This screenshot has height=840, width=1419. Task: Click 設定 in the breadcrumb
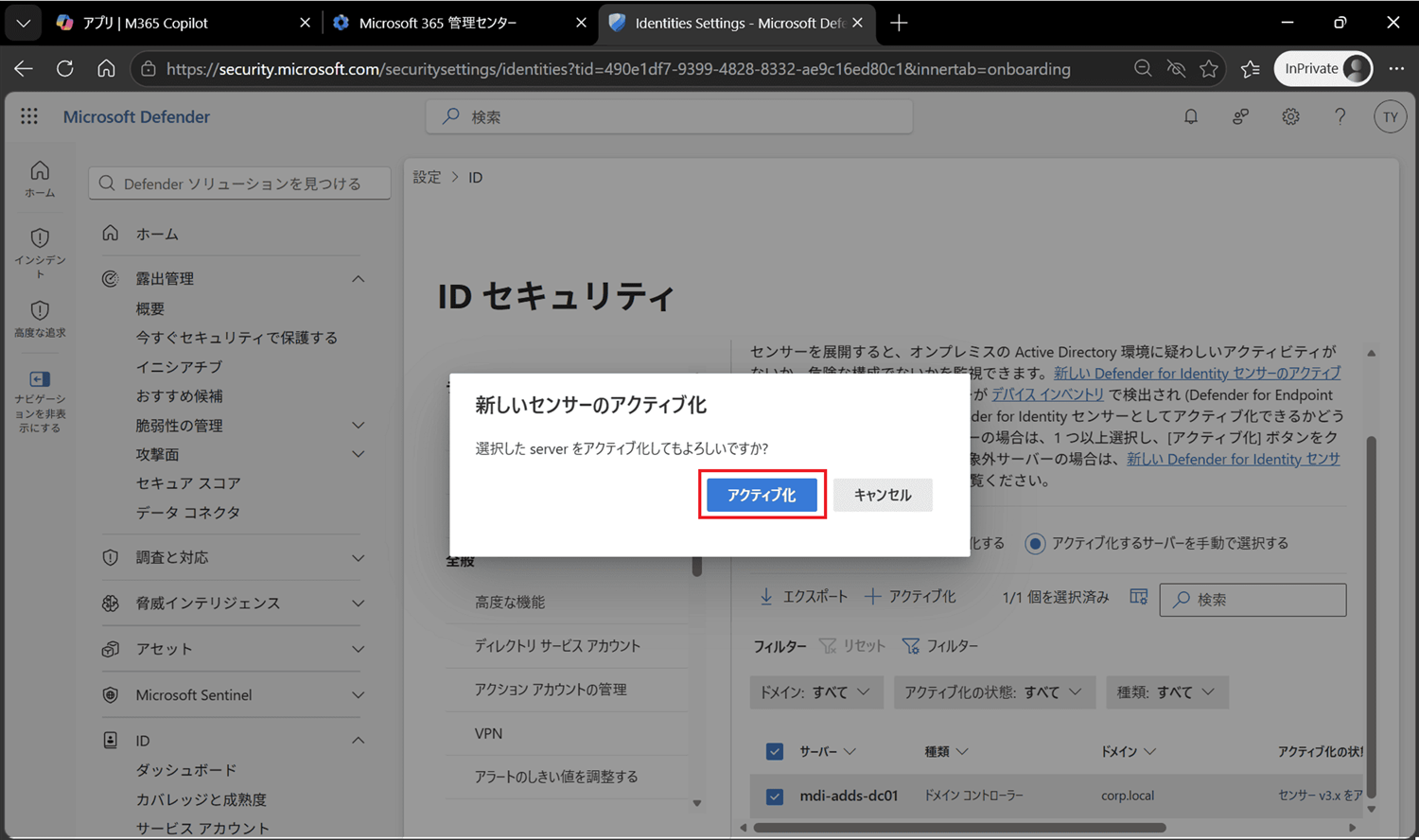pyautogui.click(x=427, y=177)
